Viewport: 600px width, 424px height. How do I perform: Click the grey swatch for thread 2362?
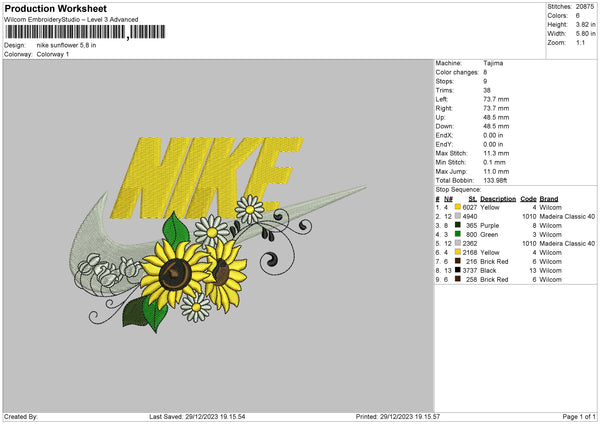point(458,243)
